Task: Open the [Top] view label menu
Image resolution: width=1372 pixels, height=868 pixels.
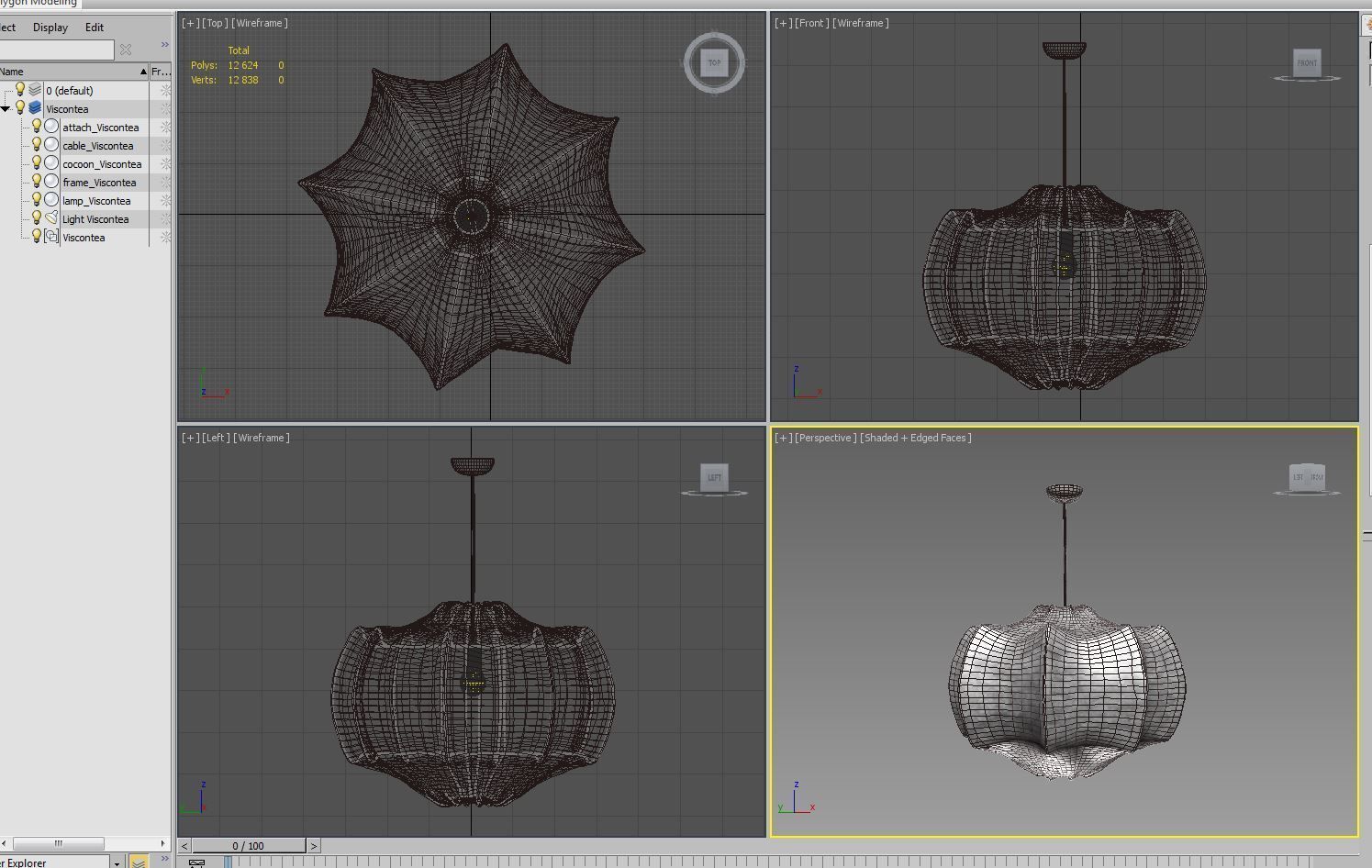Action: [214, 23]
